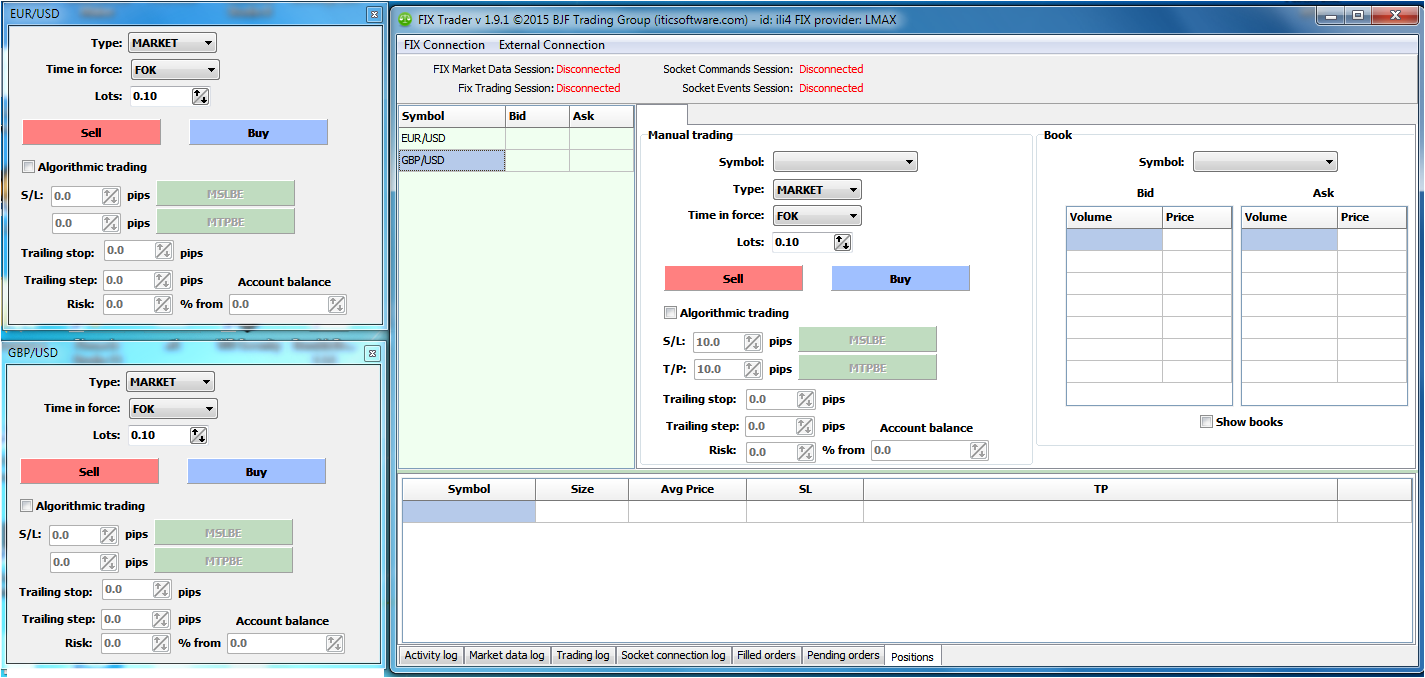Close the GBP/USD window

(371, 353)
